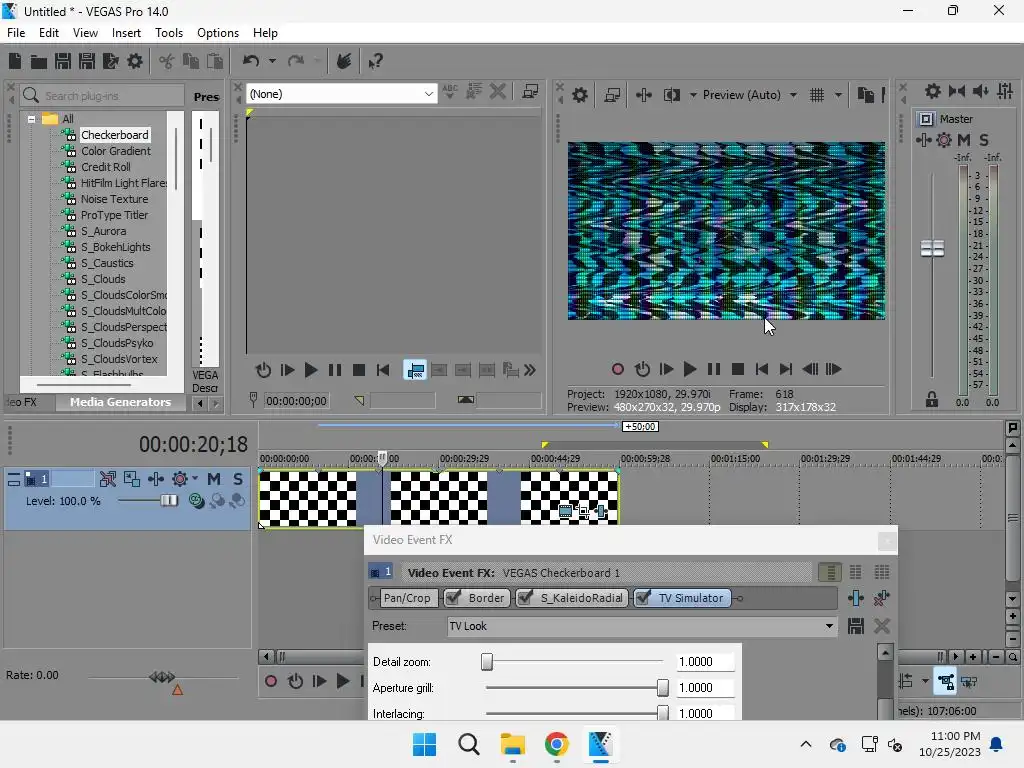The image size is (1024, 768).
Task: Click the Windows Start button
Action: click(x=424, y=744)
